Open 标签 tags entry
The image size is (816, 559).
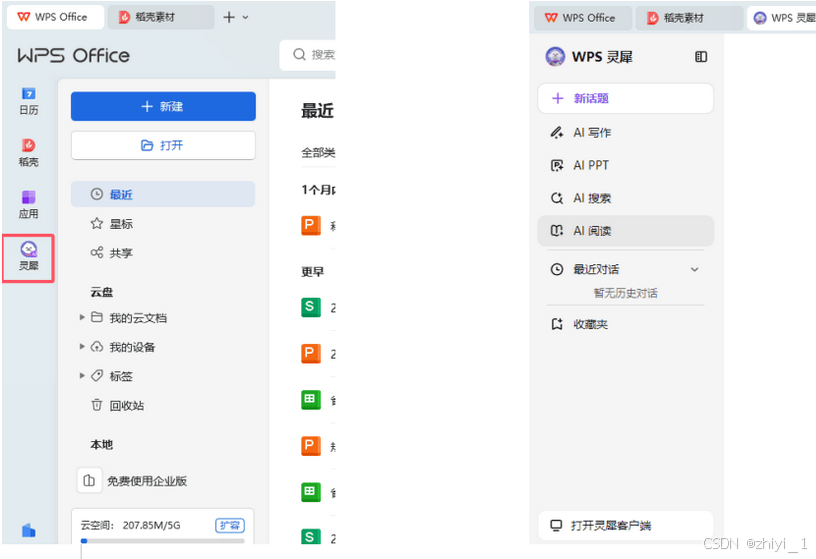point(112,376)
